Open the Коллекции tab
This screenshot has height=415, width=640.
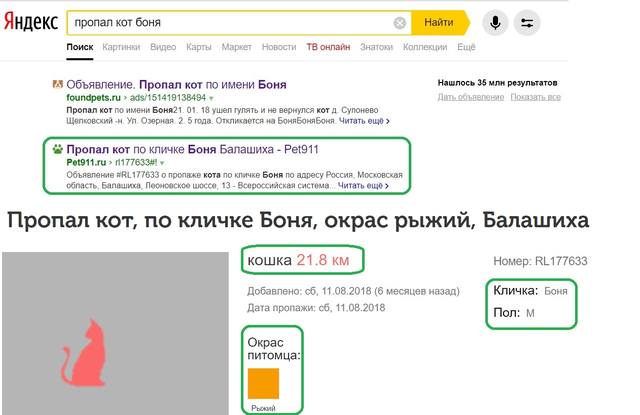click(425, 47)
